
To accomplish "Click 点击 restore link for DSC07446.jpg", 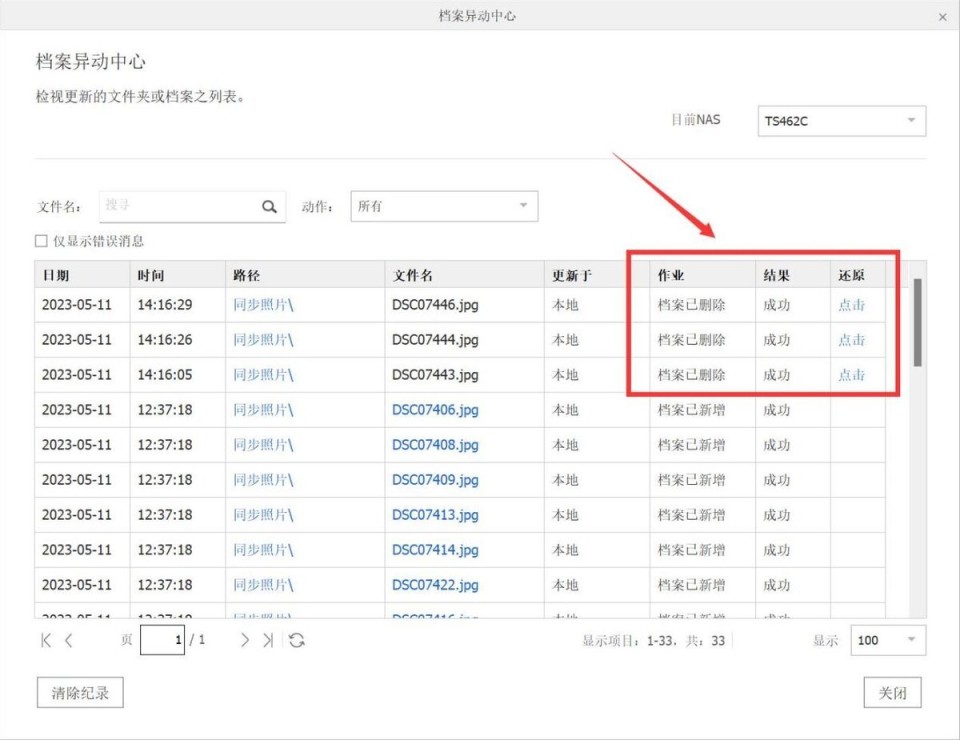I will 851,305.
